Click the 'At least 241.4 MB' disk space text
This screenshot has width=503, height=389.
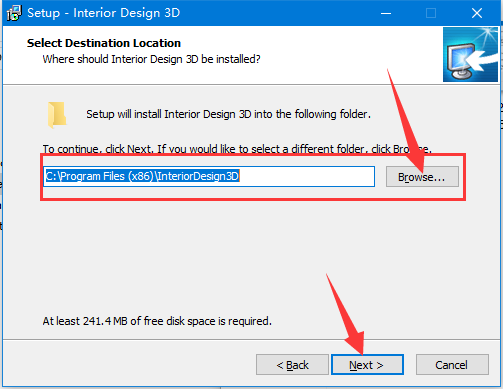click(157, 321)
